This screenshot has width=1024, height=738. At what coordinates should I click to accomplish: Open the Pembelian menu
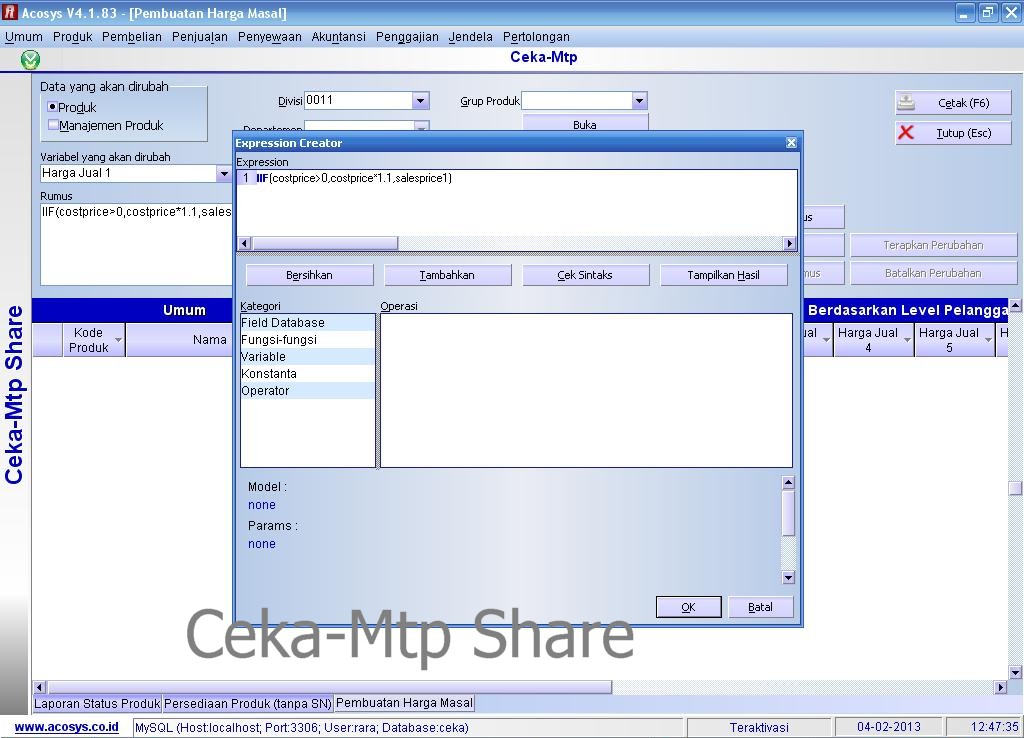pos(132,37)
